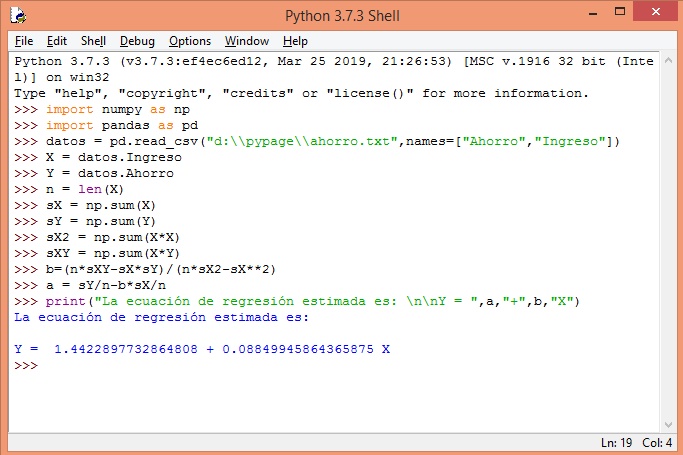Open the Edit menu

tap(57, 41)
